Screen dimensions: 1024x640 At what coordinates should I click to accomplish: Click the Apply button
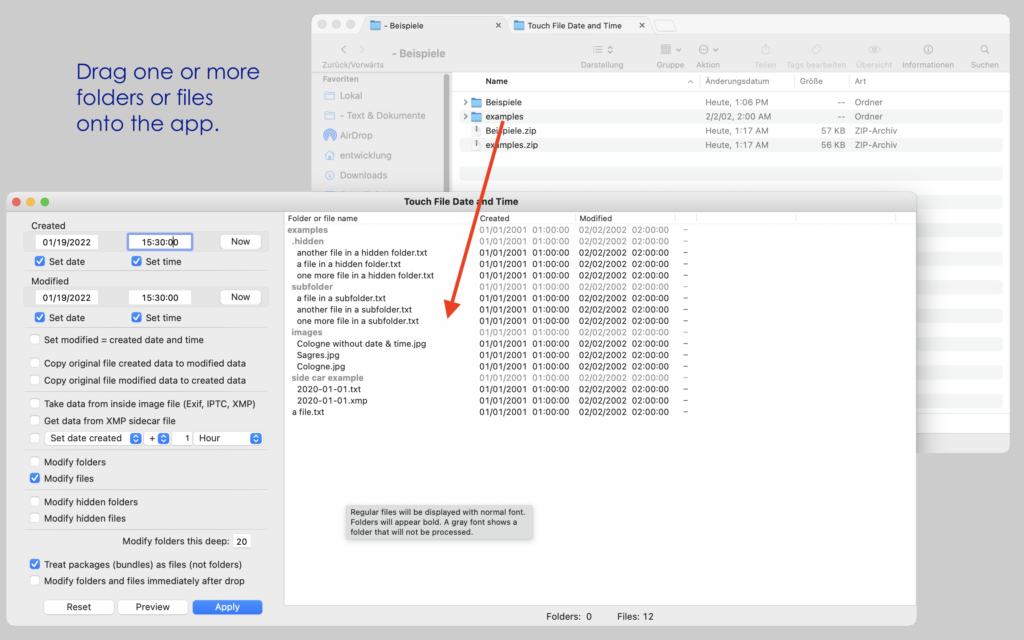(x=227, y=607)
